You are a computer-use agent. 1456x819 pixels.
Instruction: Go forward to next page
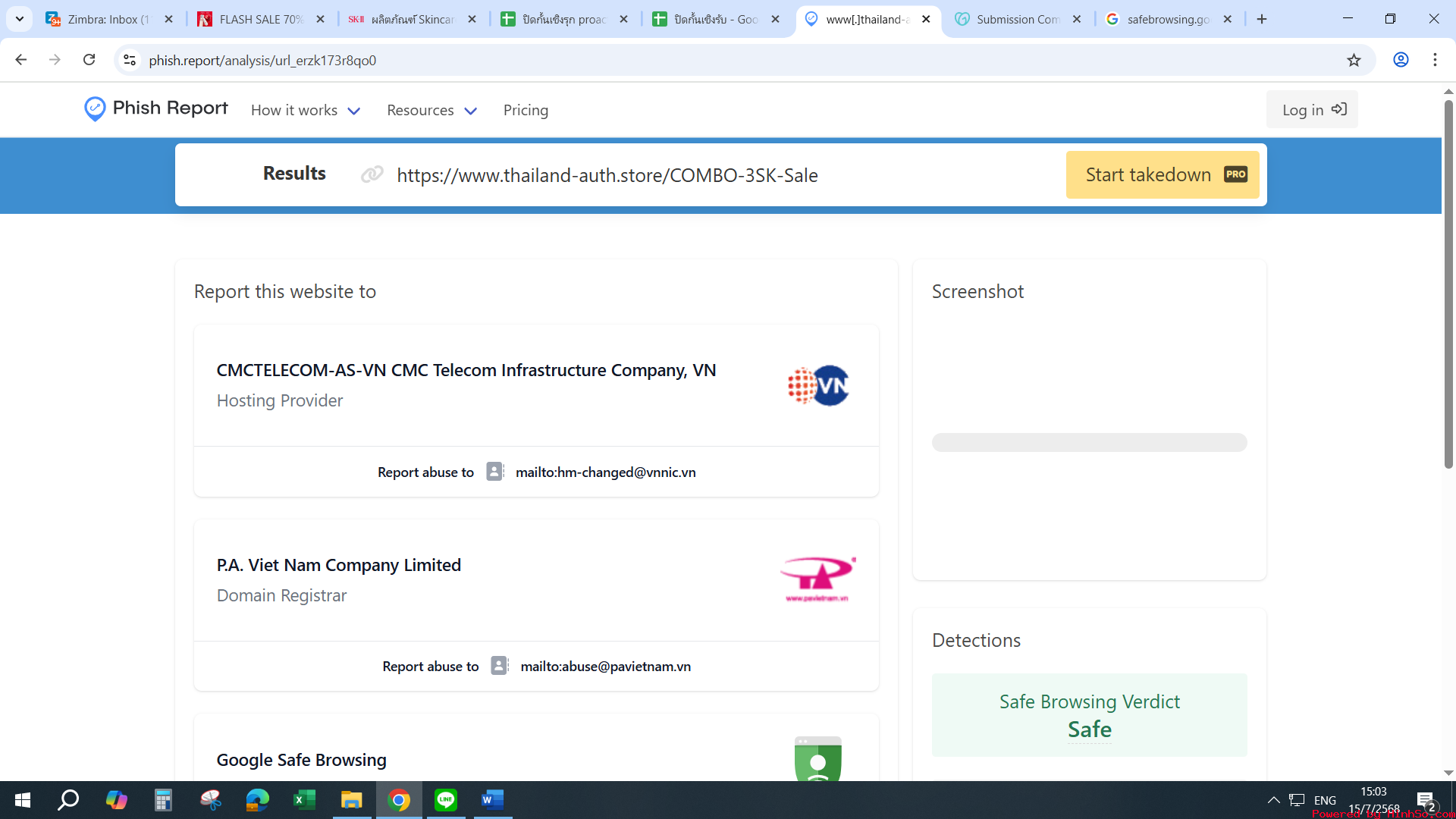click(x=55, y=60)
